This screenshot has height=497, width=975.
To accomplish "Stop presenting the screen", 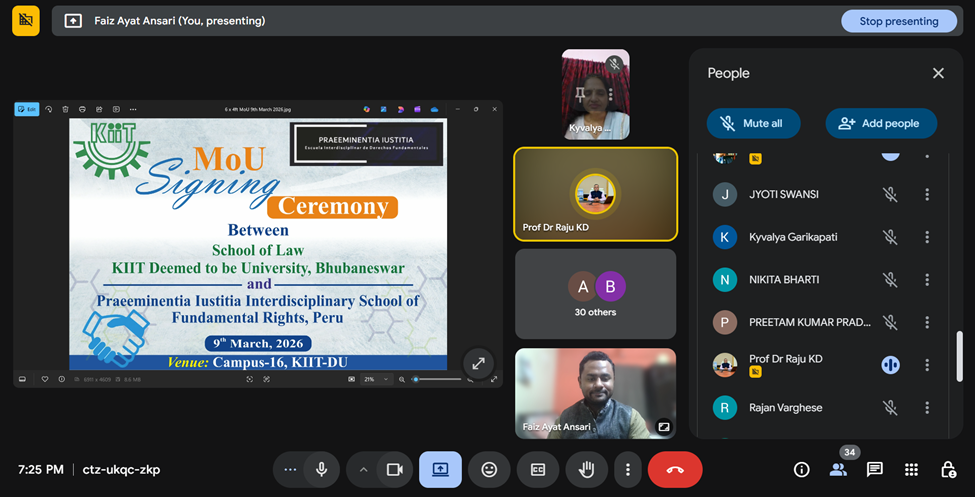I will tap(899, 21).
